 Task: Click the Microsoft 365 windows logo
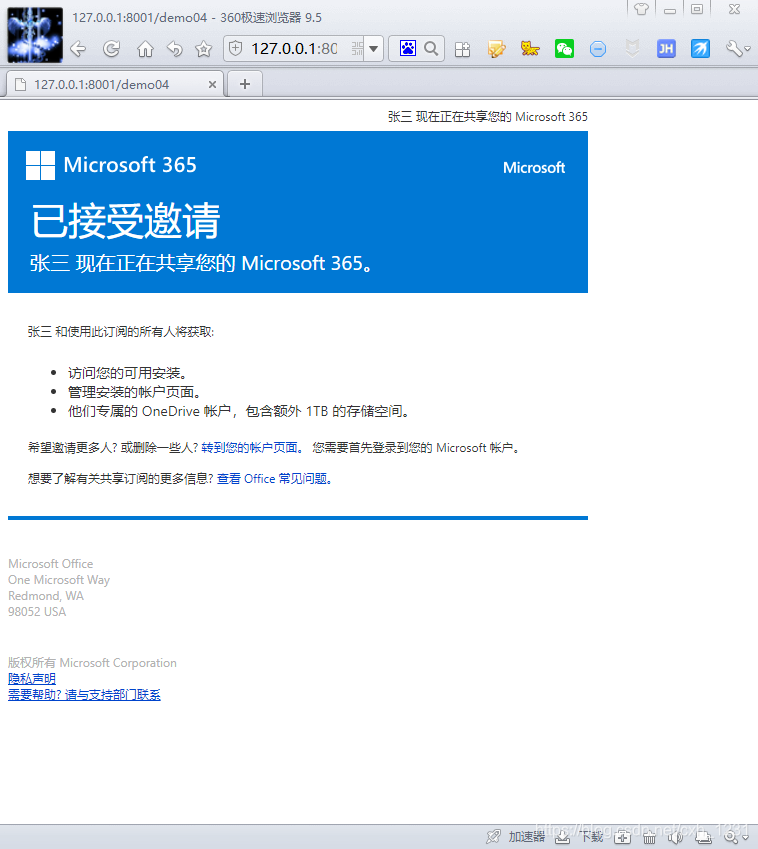40,165
